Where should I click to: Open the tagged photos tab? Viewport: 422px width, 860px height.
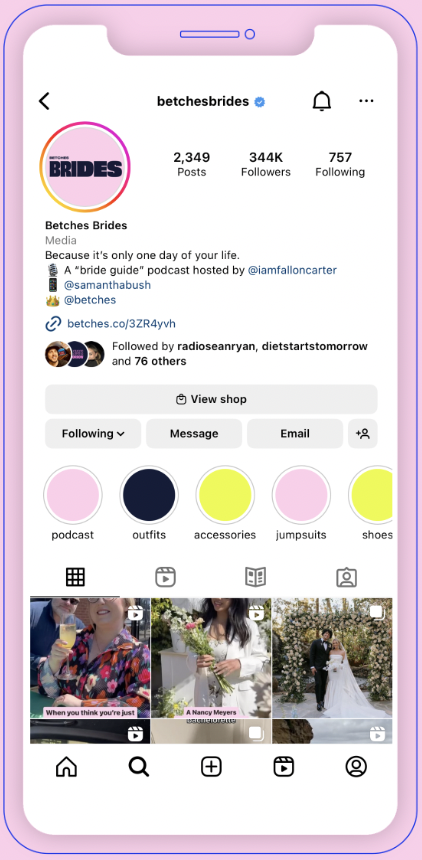tap(346, 577)
